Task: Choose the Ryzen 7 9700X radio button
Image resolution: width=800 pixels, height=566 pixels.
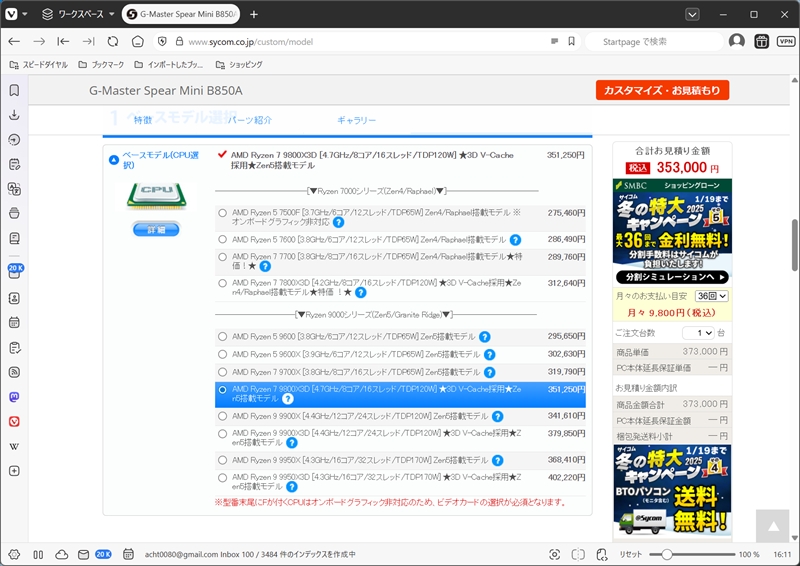Action: click(222, 371)
